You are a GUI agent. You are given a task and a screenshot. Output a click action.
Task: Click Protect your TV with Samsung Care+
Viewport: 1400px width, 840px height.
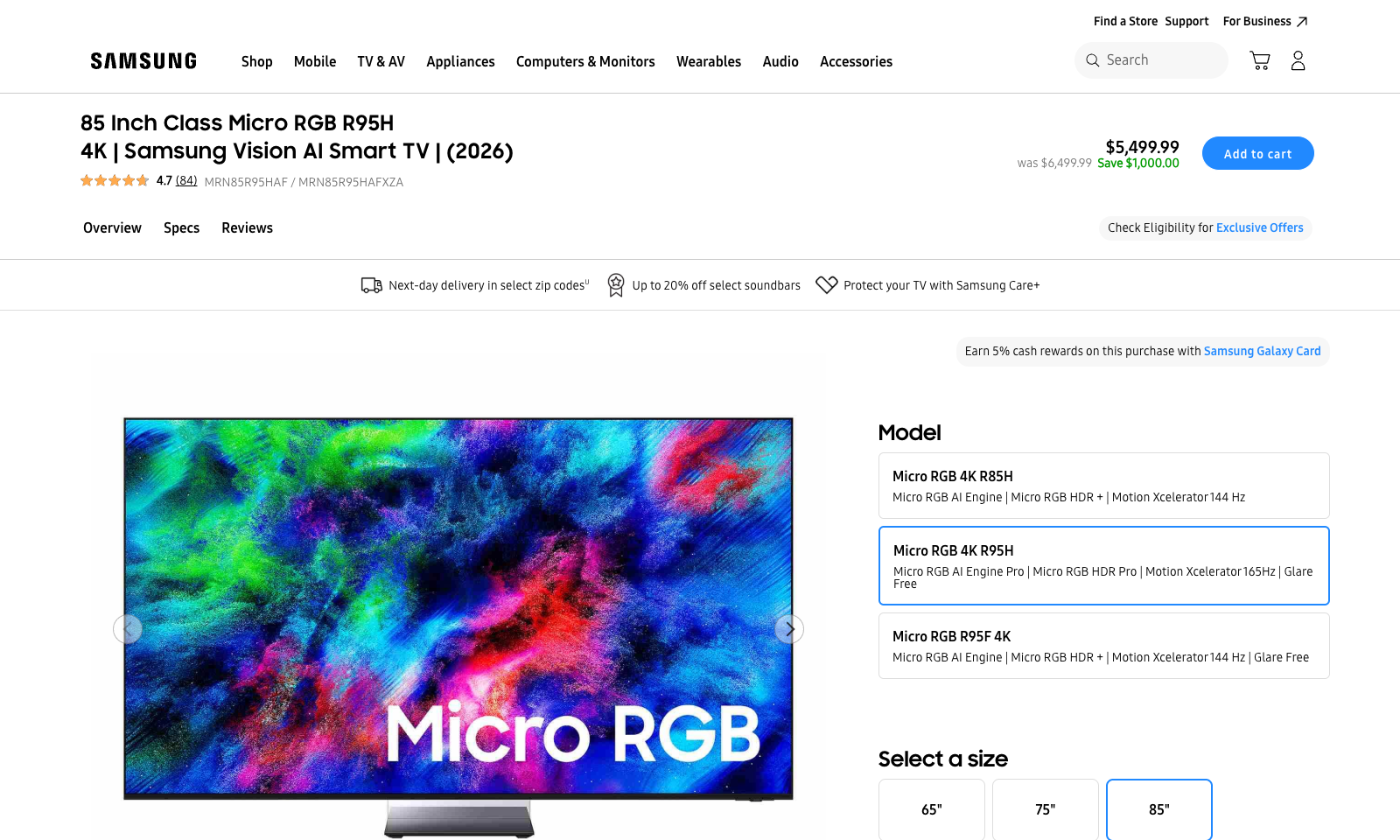pos(941,285)
